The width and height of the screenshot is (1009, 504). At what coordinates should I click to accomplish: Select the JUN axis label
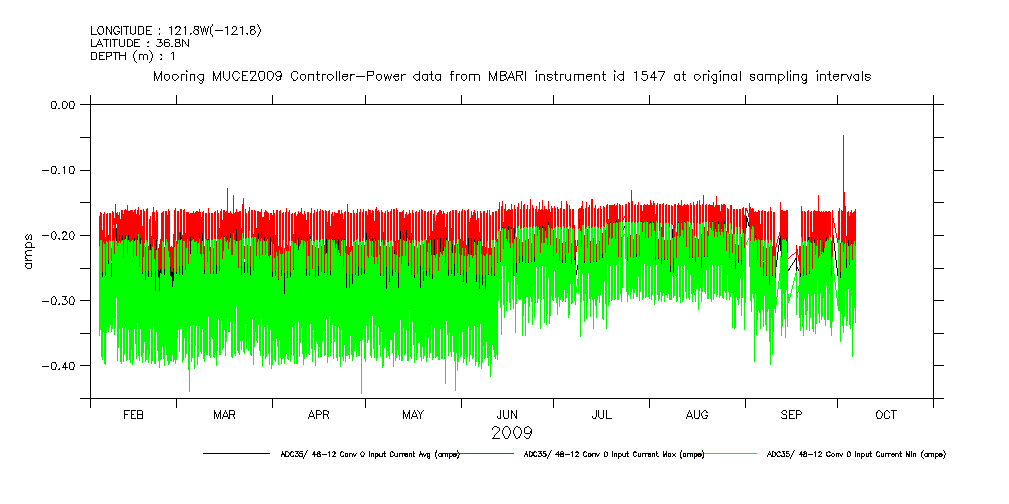508,414
